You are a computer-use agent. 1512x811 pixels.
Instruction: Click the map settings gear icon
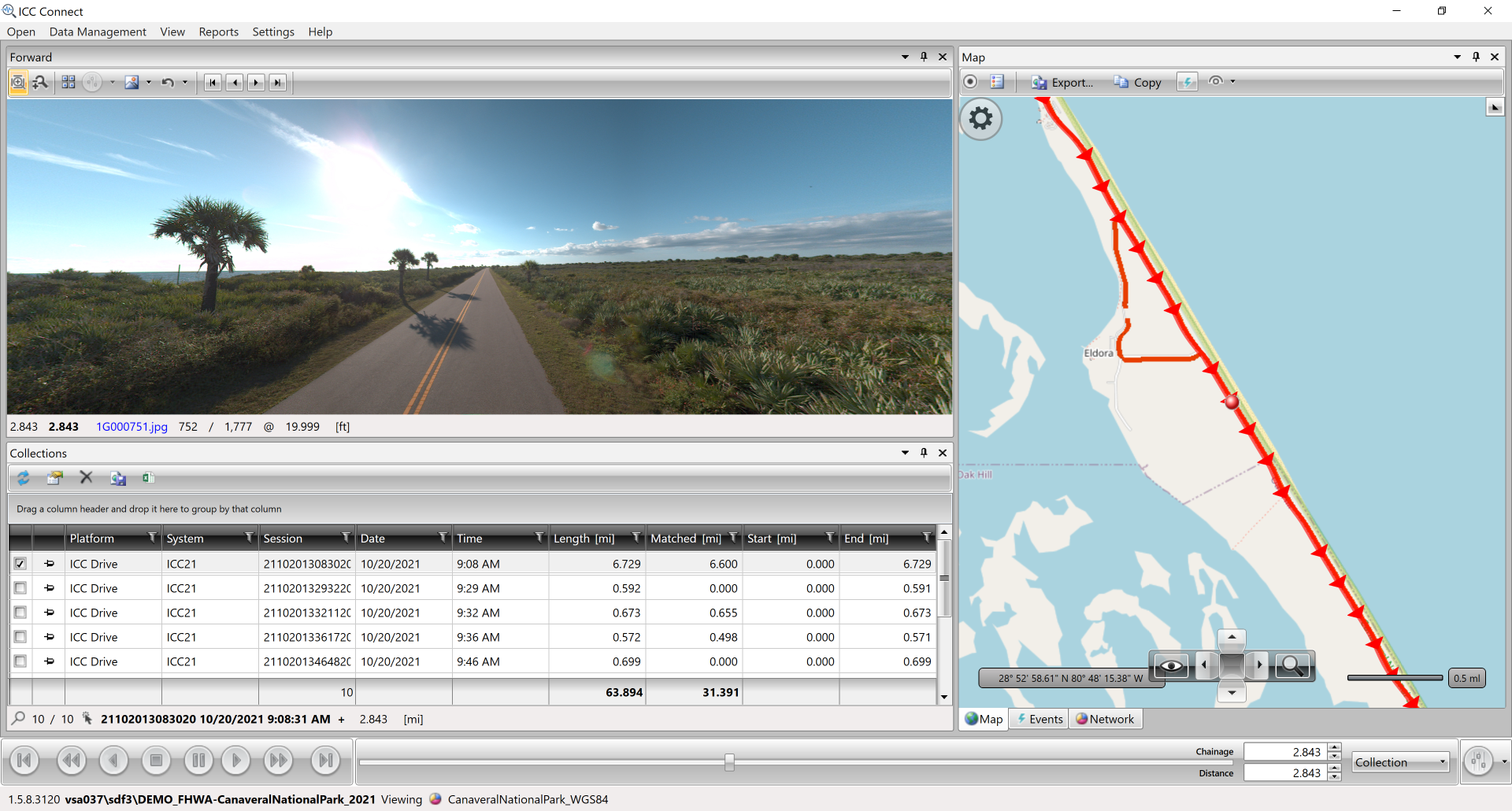[980, 119]
